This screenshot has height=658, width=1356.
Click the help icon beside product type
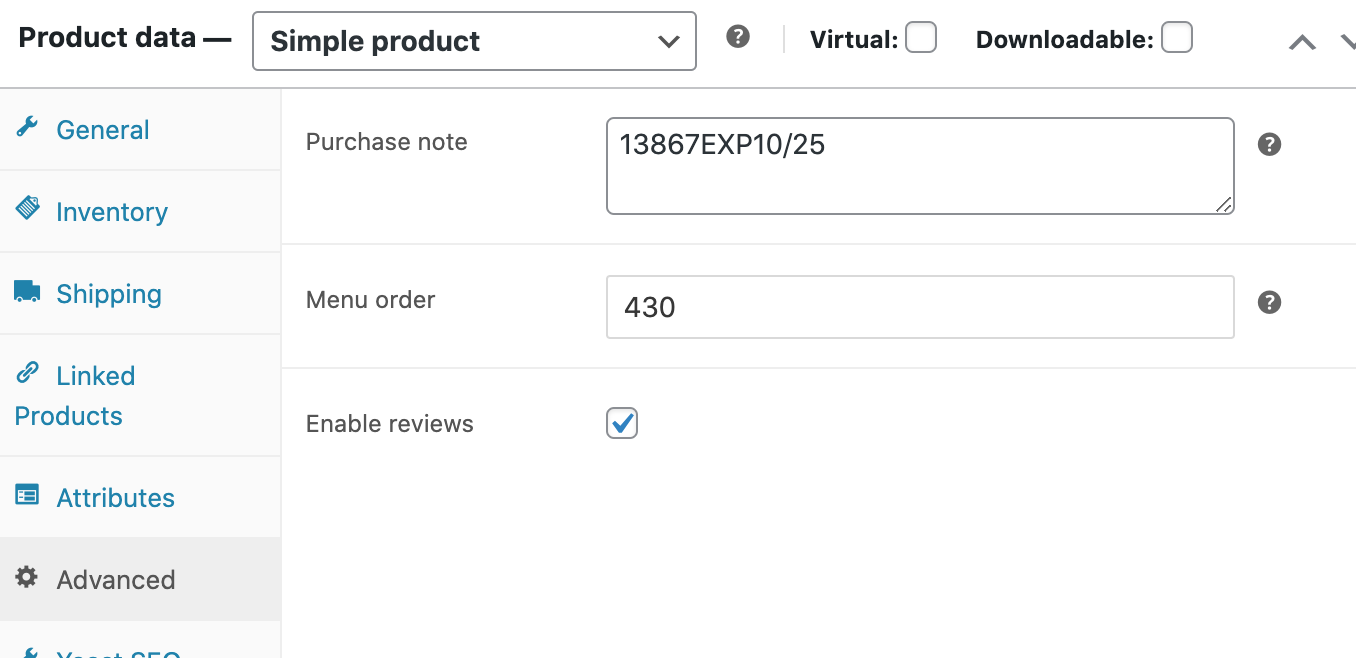738,37
